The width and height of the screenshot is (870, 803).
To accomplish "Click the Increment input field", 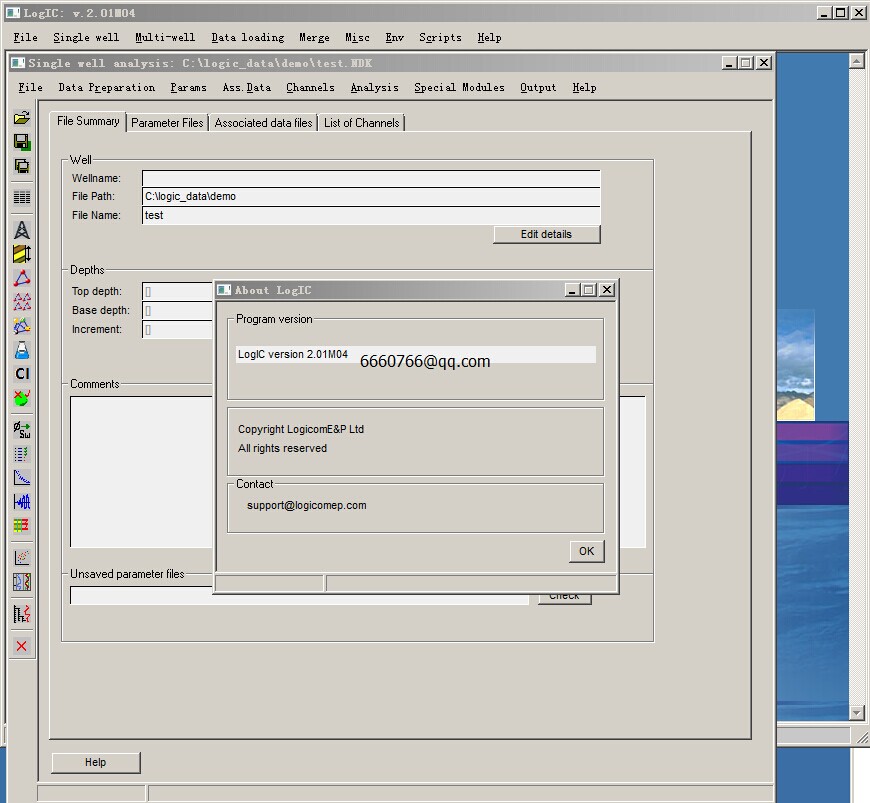I will pyautogui.click(x=178, y=330).
